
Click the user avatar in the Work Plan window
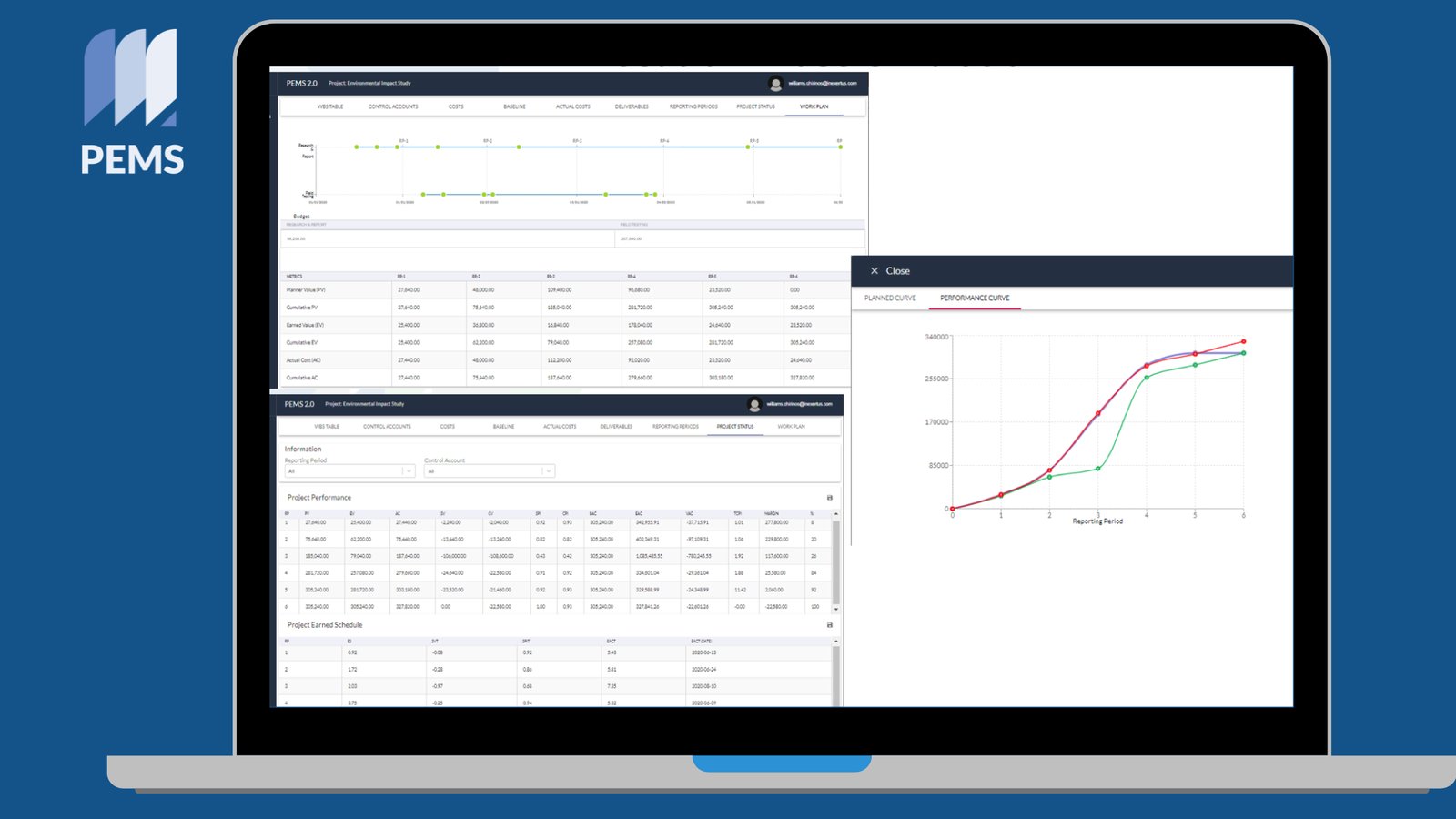click(775, 84)
